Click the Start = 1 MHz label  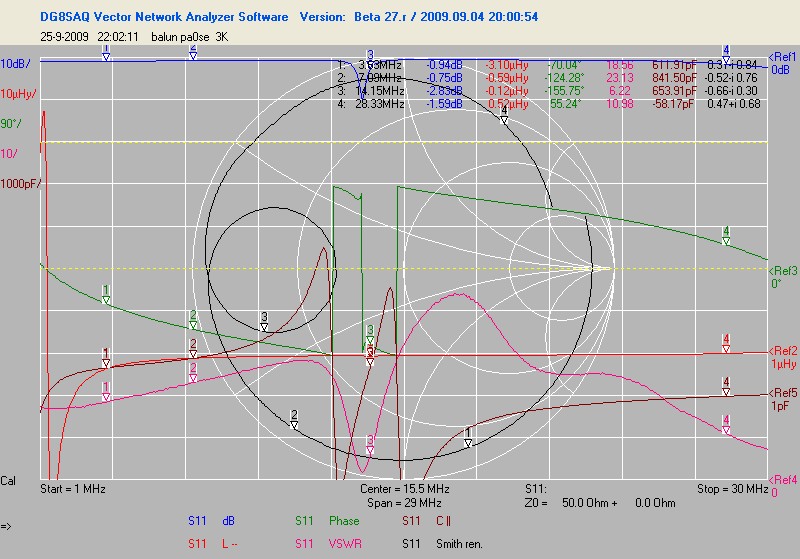(73, 489)
